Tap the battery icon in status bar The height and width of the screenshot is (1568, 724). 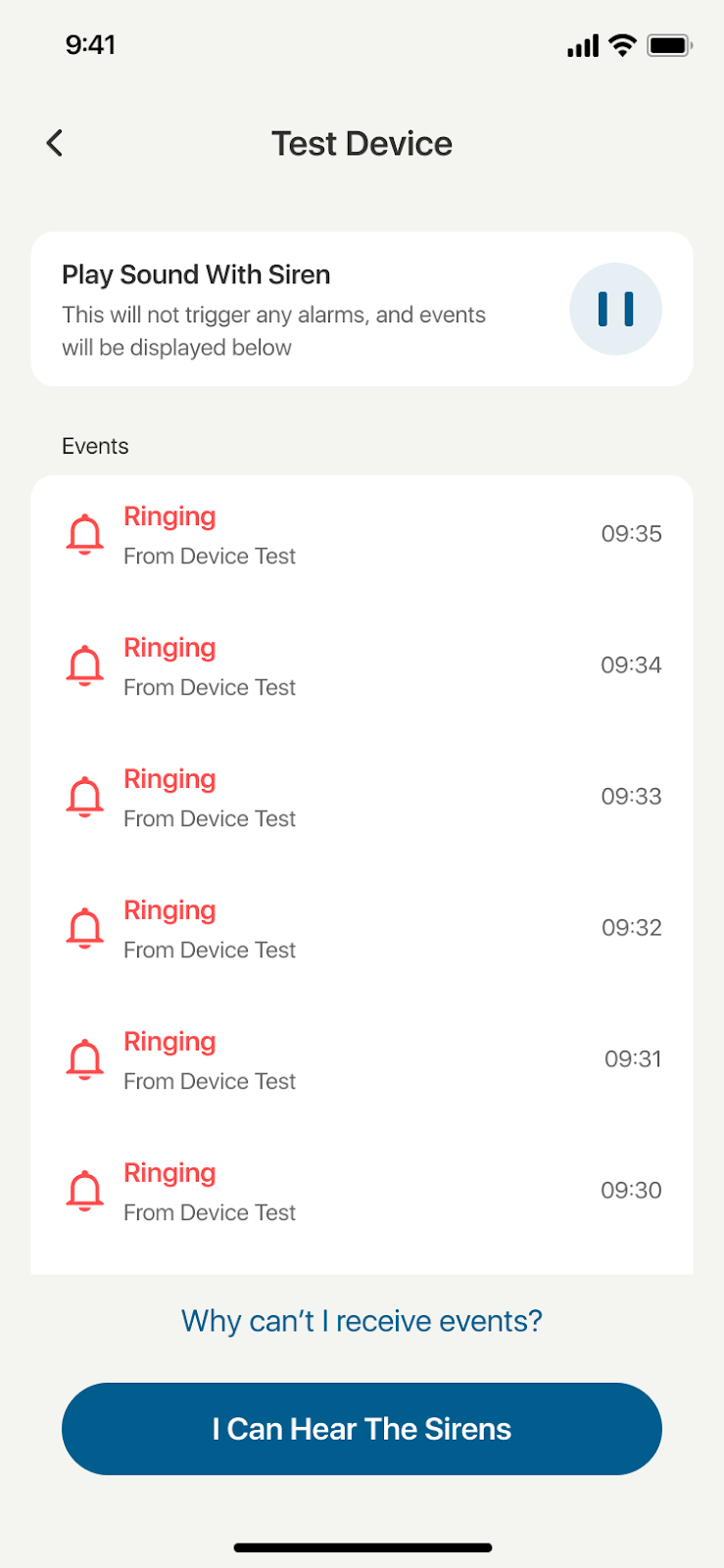click(669, 45)
